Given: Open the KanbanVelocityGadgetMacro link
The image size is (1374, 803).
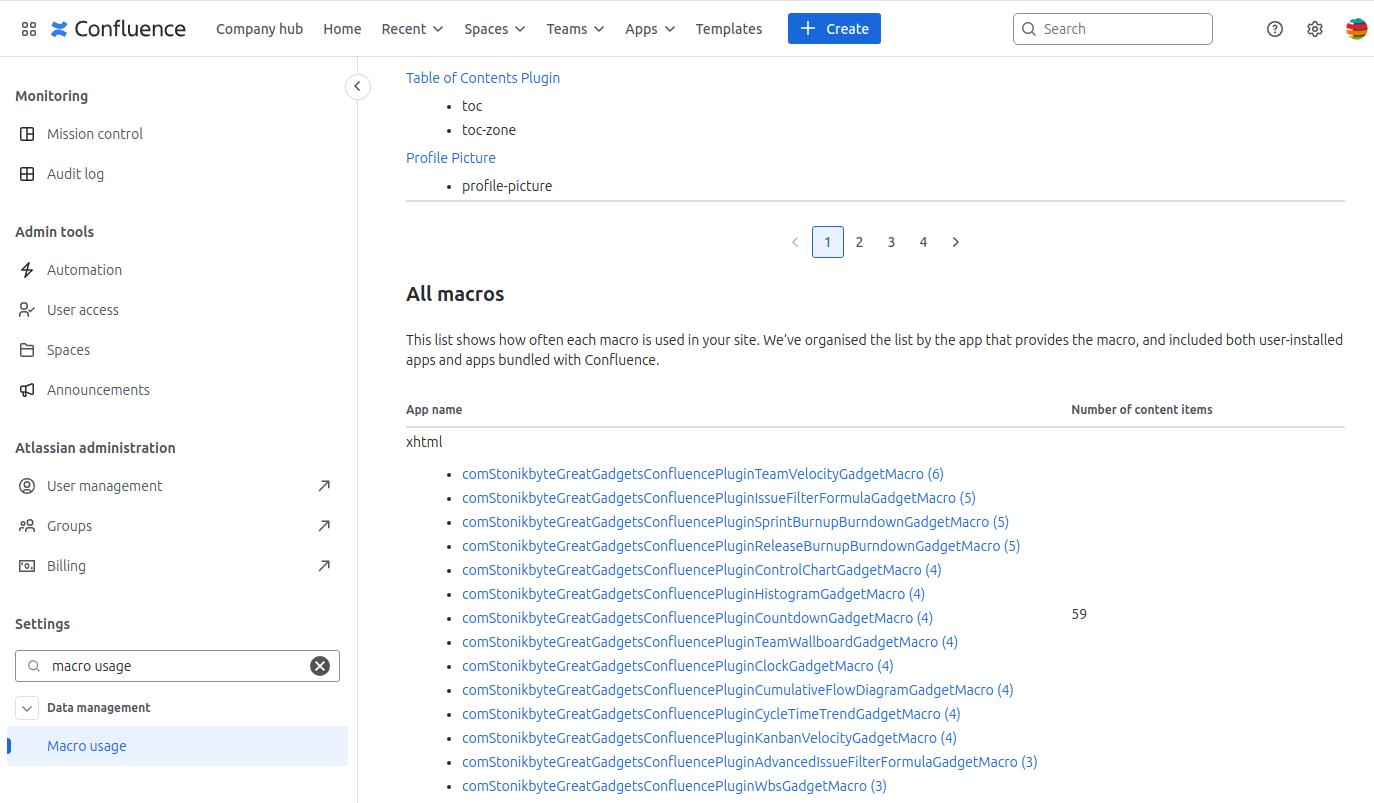Looking at the screenshot, I should (x=709, y=738).
